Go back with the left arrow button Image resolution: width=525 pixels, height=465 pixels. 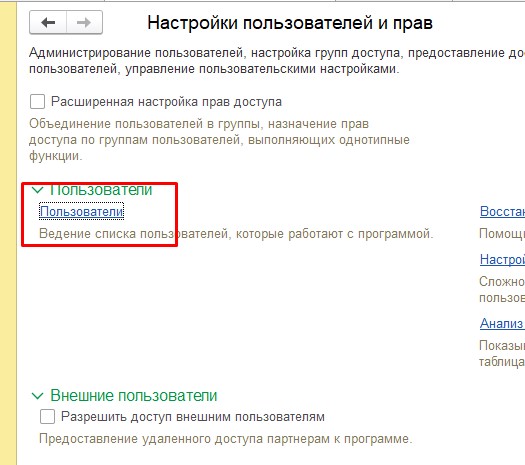tap(48, 22)
